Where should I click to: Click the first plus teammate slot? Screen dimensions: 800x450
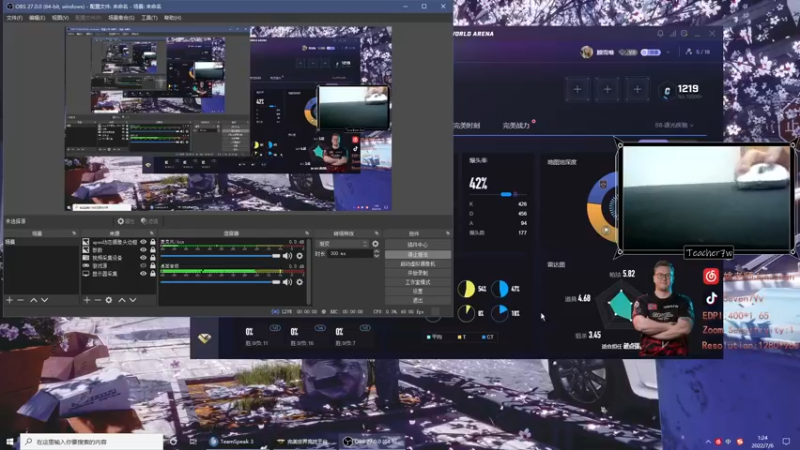[x=577, y=89]
